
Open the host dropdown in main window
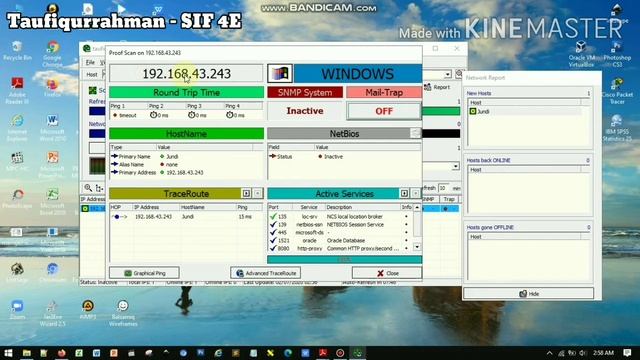[x=448, y=75]
